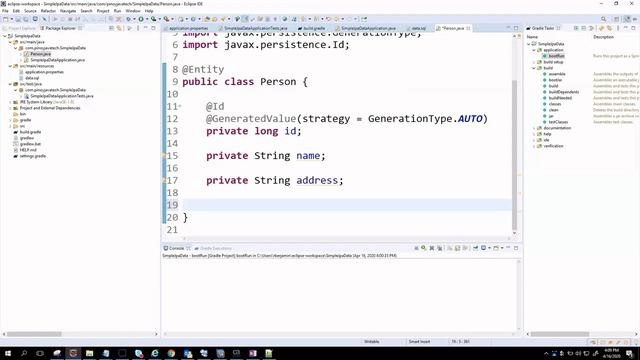Open Windows Start menu
Viewport: 640px width, 360px height.
coord(8,353)
